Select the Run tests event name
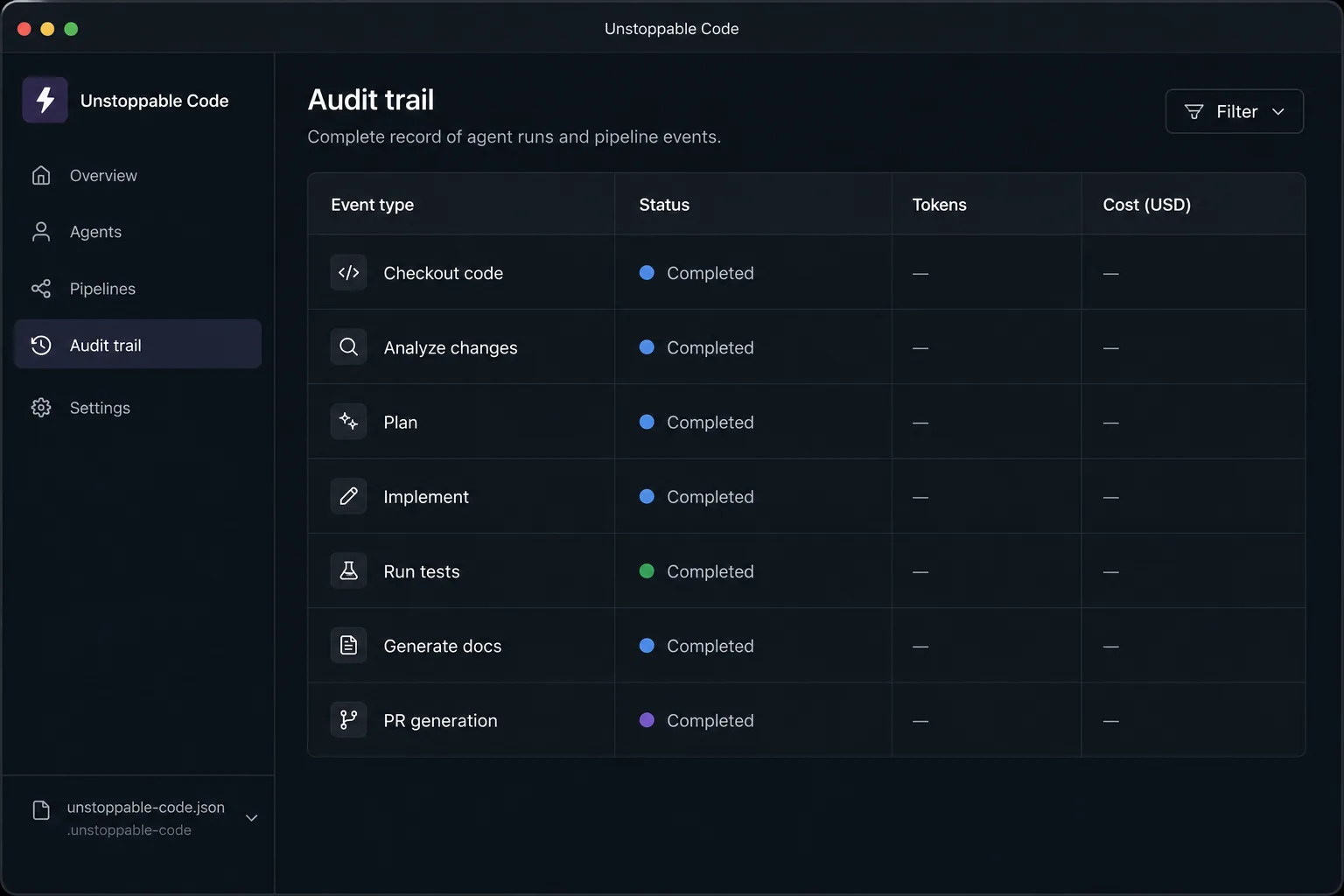 (x=422, y=571)
